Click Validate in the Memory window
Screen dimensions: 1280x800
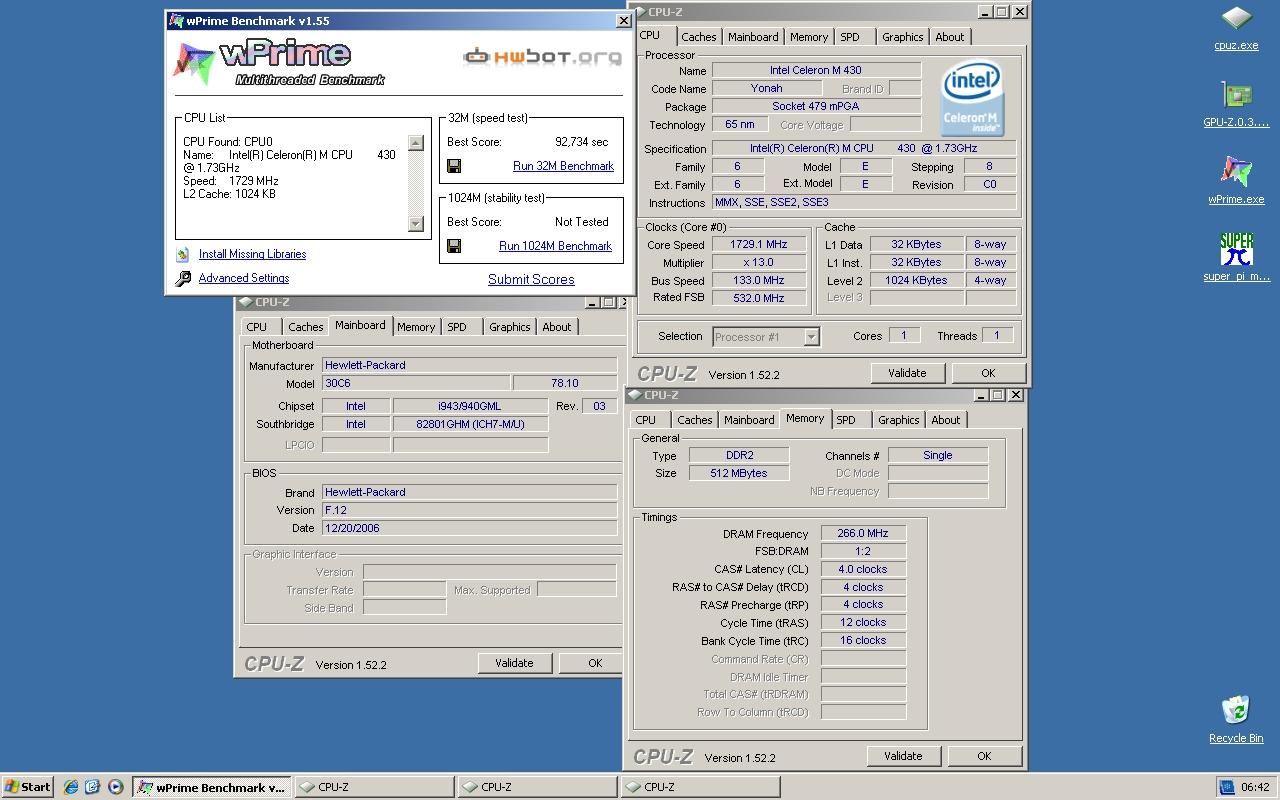click(x=903, y=756)
